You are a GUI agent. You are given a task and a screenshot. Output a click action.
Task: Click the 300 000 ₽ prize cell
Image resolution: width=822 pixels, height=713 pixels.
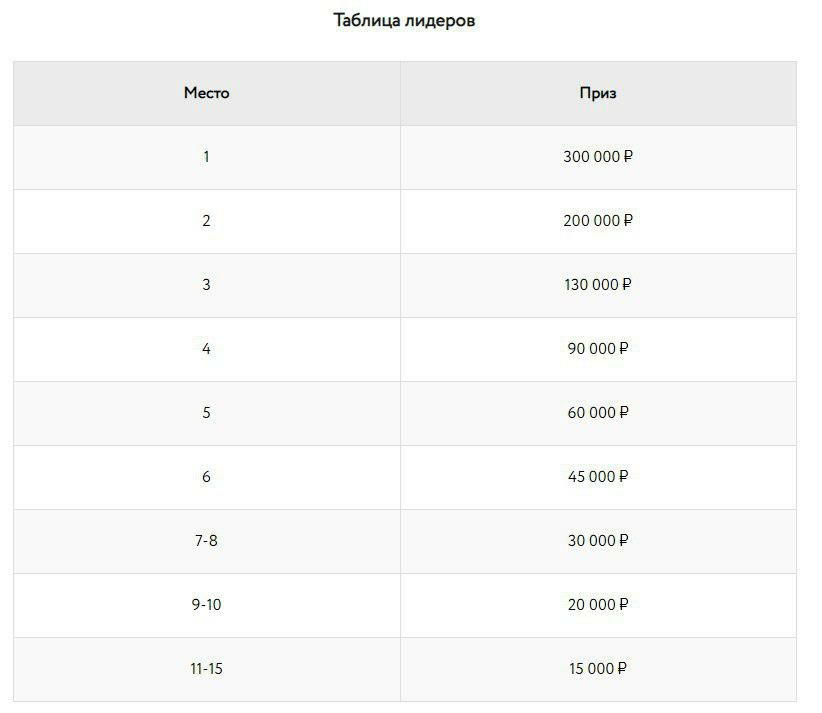click(598, 157)
